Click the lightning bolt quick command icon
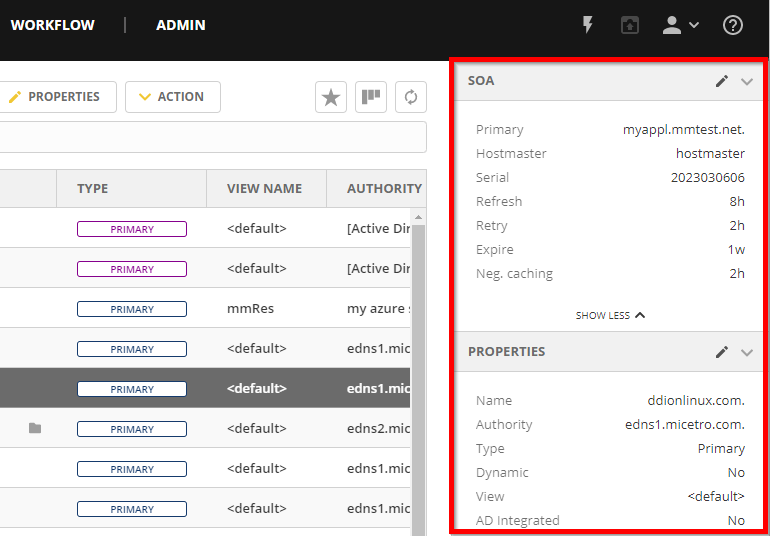 click(588, 25)
